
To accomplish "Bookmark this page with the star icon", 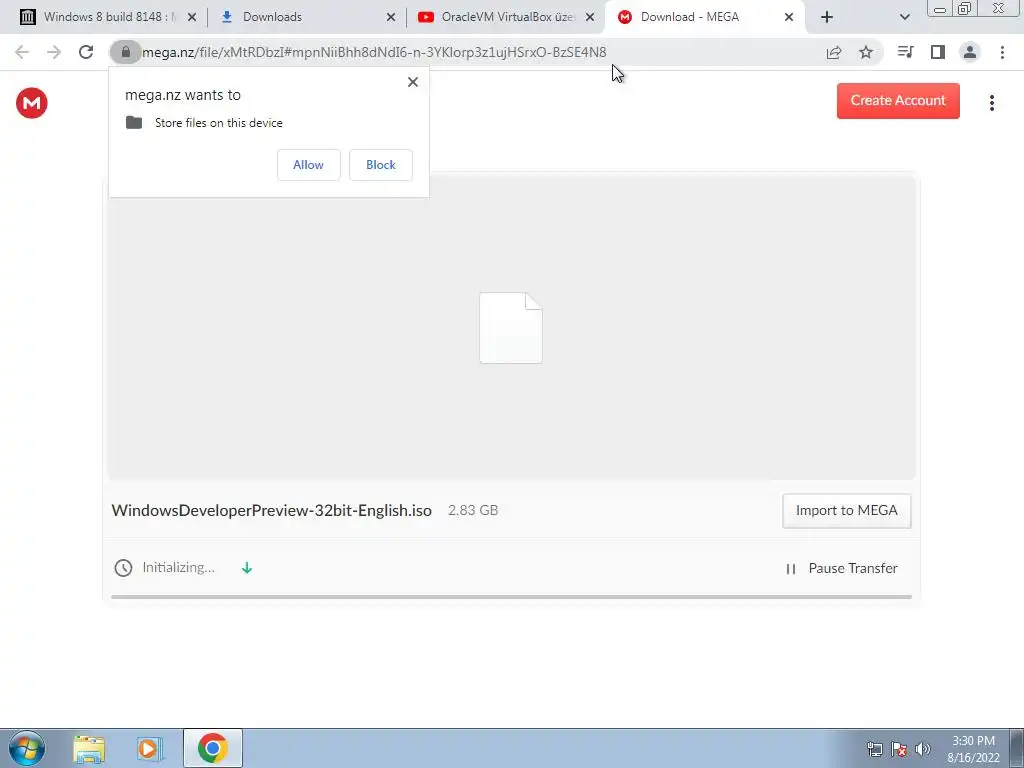I will pyautogui.click(x=866, y=52).
